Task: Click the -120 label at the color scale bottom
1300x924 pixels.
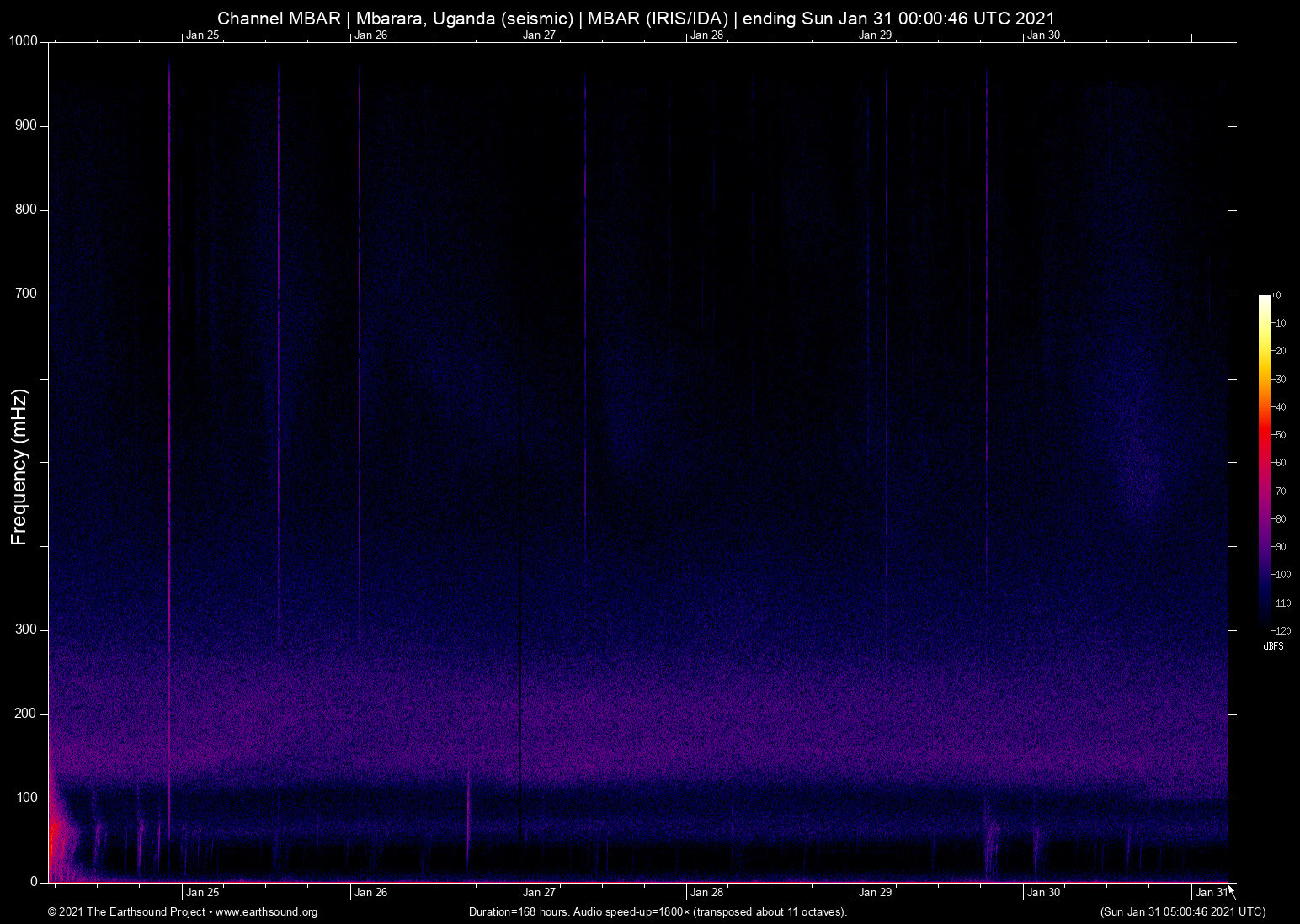Action: pyautogui.click(x=1281, y=631)
